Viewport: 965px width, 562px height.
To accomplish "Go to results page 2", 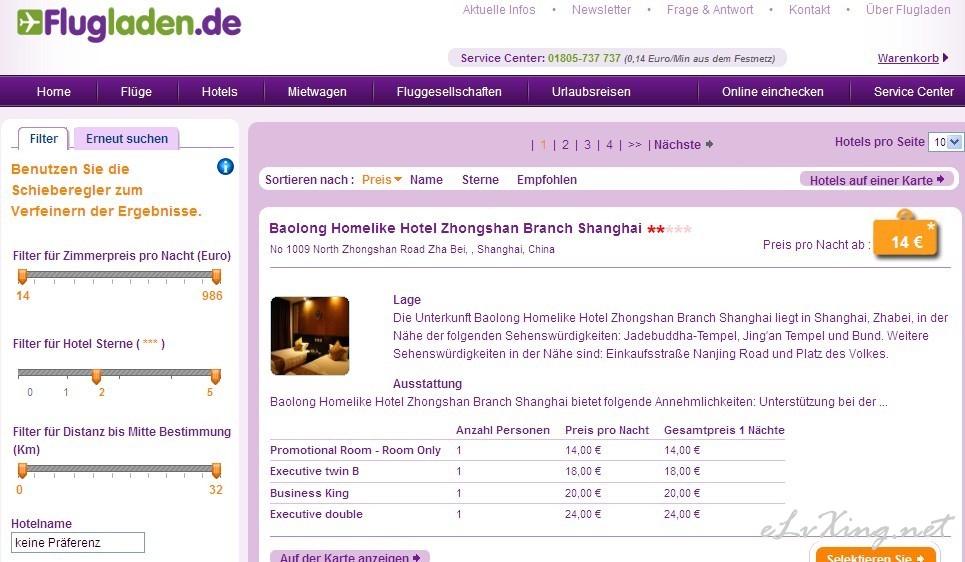I will pos(565,145).
